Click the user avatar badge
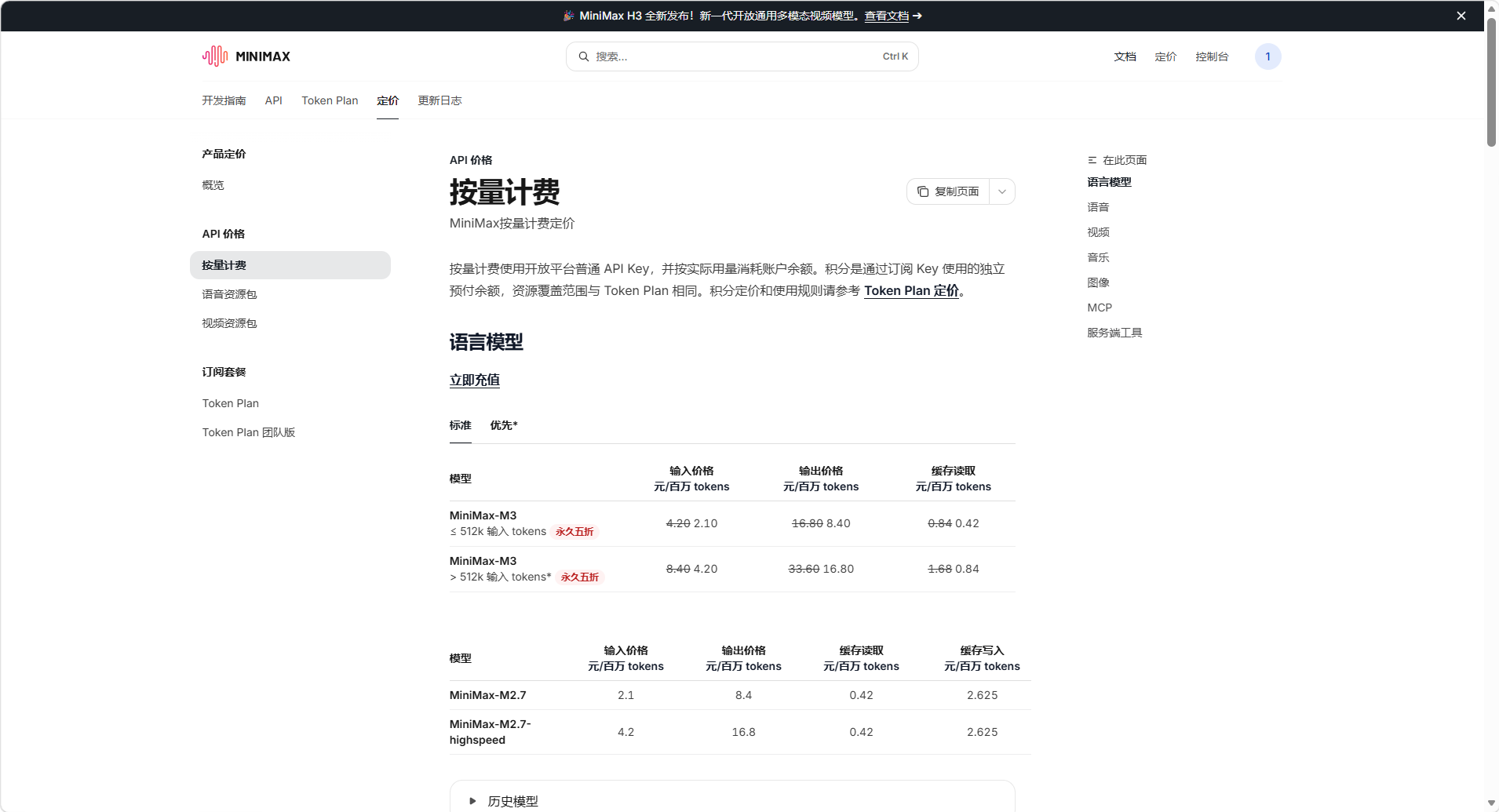The image size is (1499, 812). 1267,56
